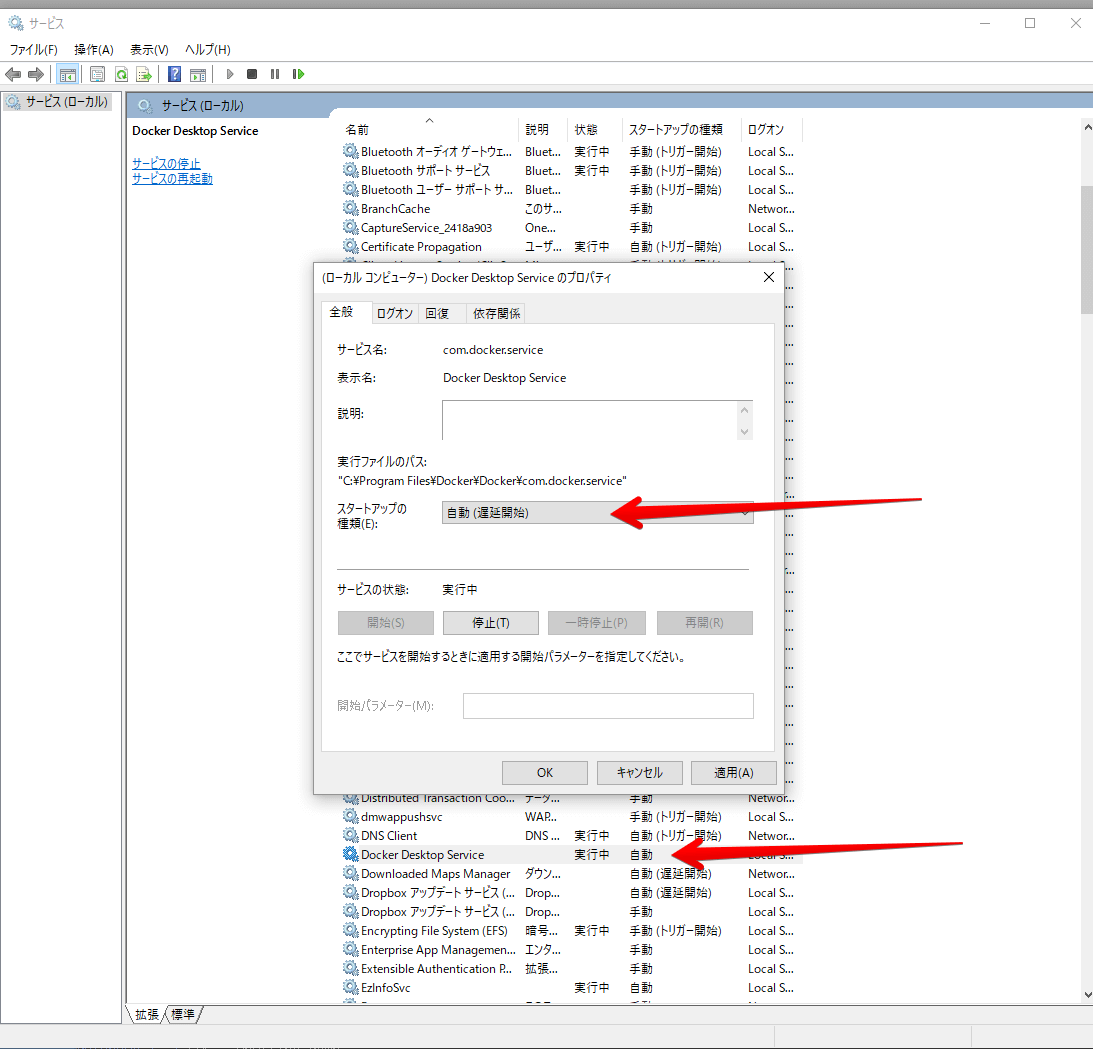The image size is (1093, 1049).
Task: Click the Back arrow in the toolbar
Action: tap(13, 74)
